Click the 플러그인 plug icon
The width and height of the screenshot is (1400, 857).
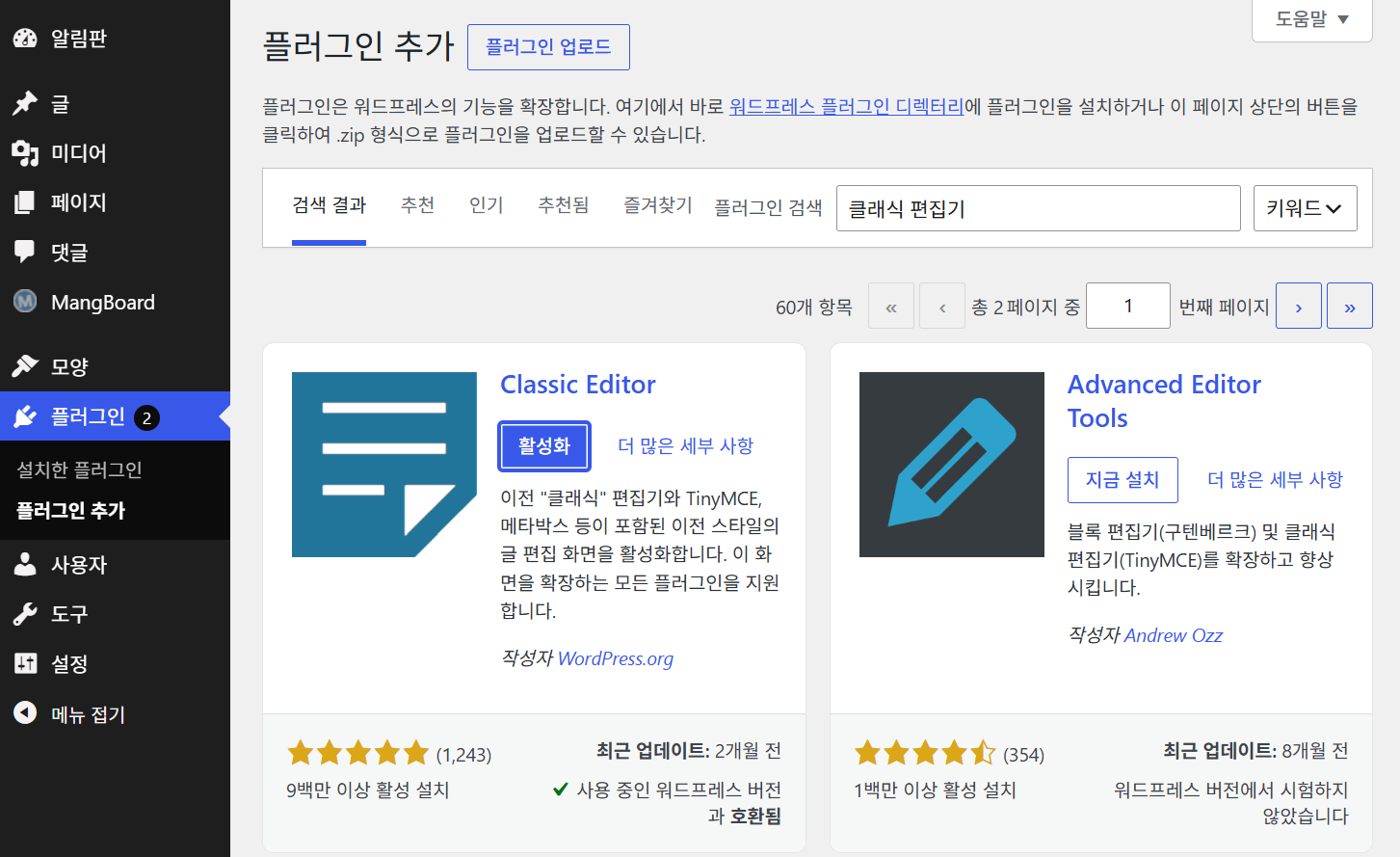click(x=25, y=416)
